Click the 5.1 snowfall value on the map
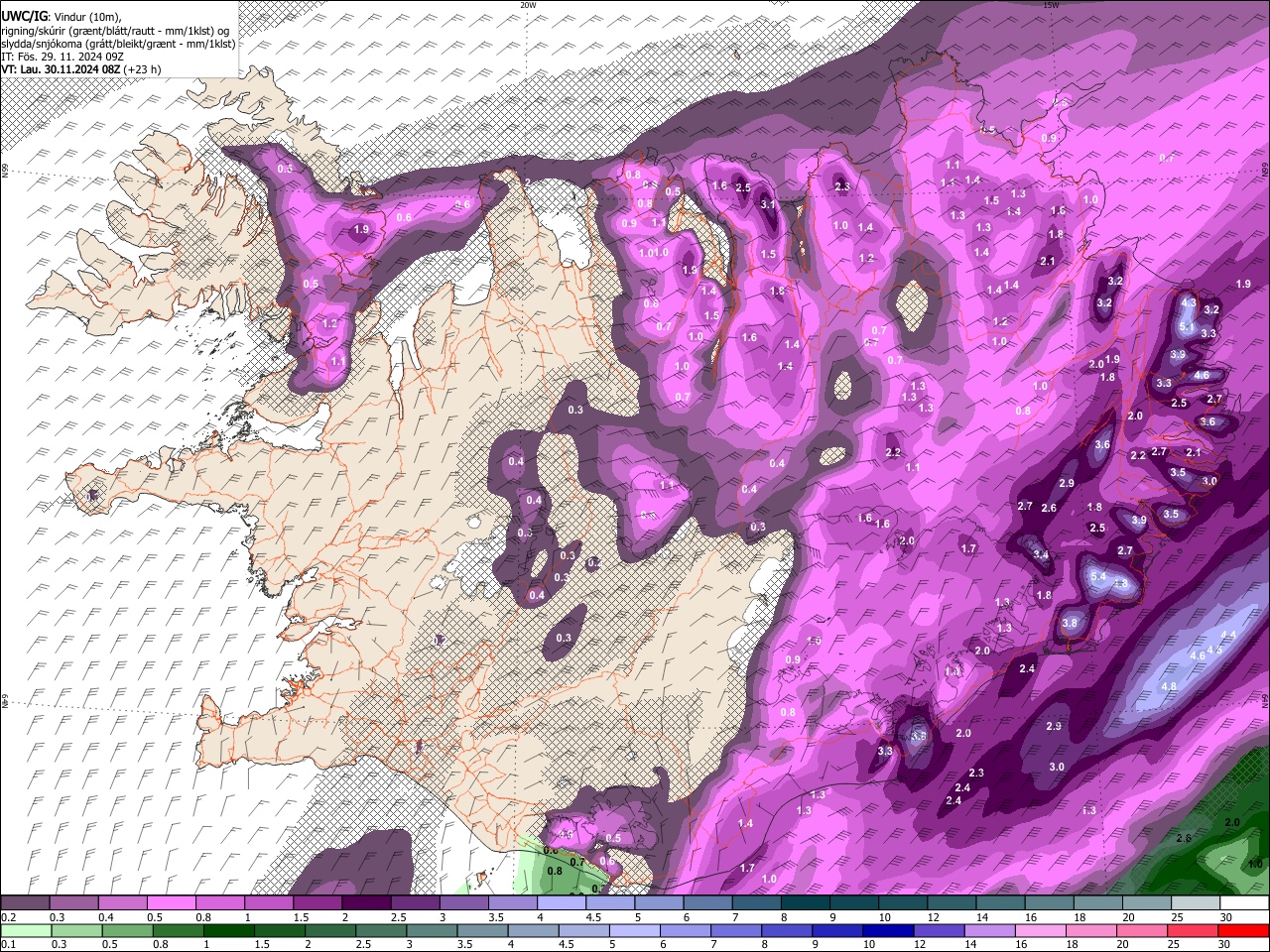This screenshot has width=1270, height=952. [x=1186, y=326]
